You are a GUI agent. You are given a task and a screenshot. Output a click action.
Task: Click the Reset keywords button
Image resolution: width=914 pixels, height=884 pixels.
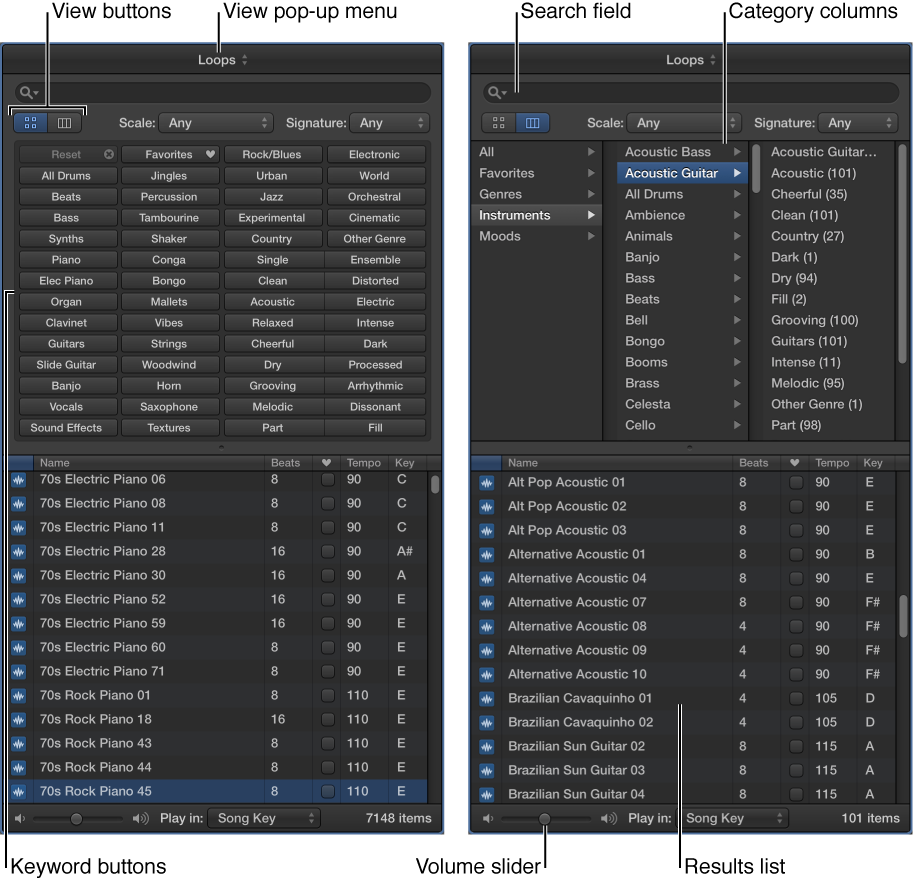pos(67,154)
